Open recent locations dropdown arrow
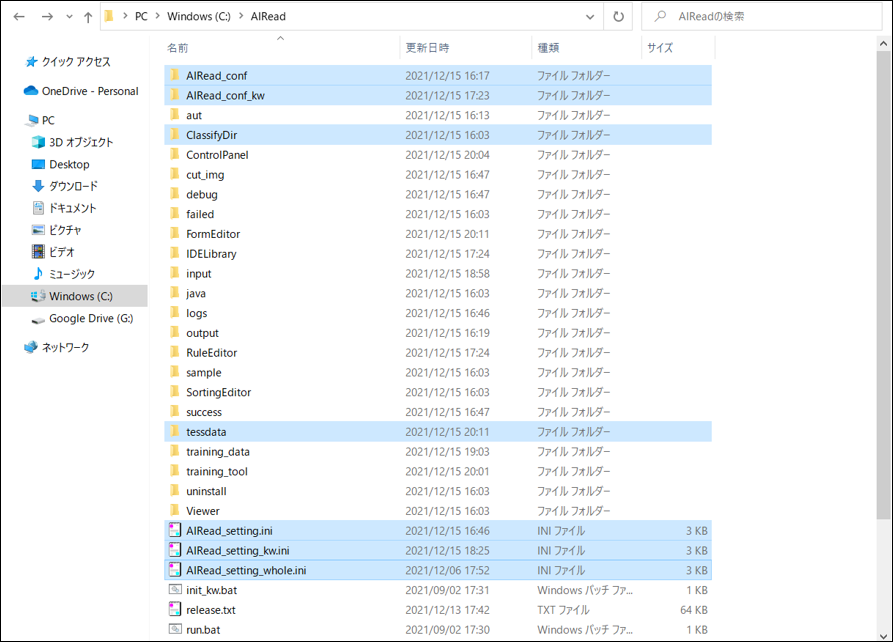 point(69,17)
